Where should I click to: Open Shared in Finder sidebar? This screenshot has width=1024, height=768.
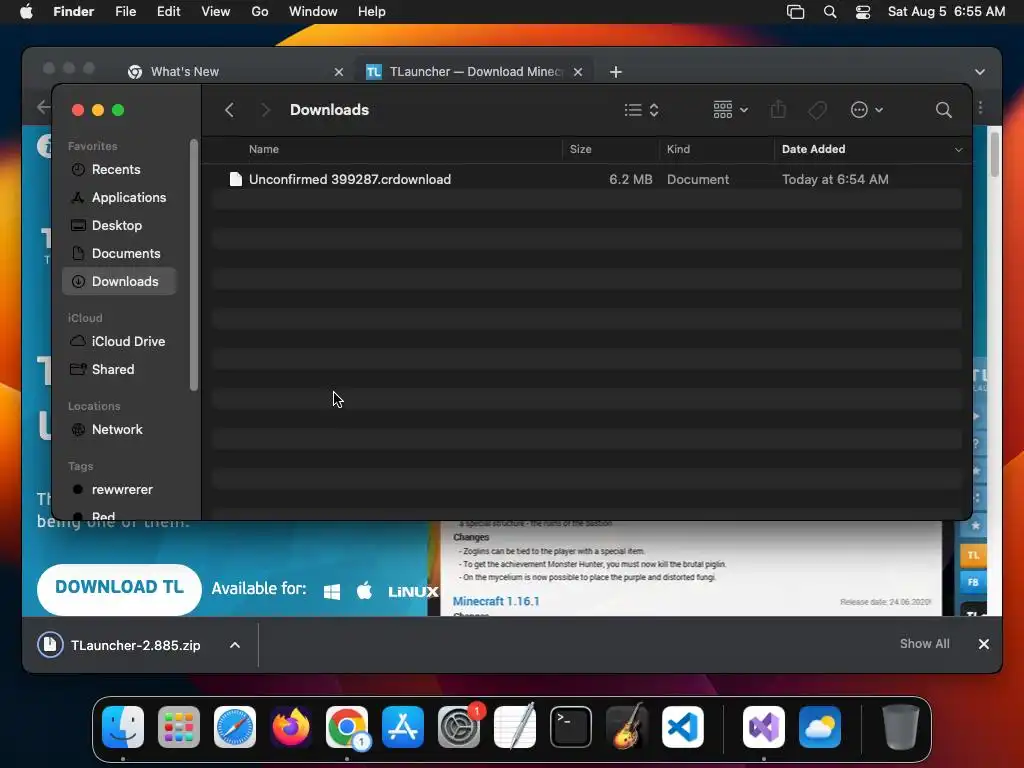(x=120, y=370)
